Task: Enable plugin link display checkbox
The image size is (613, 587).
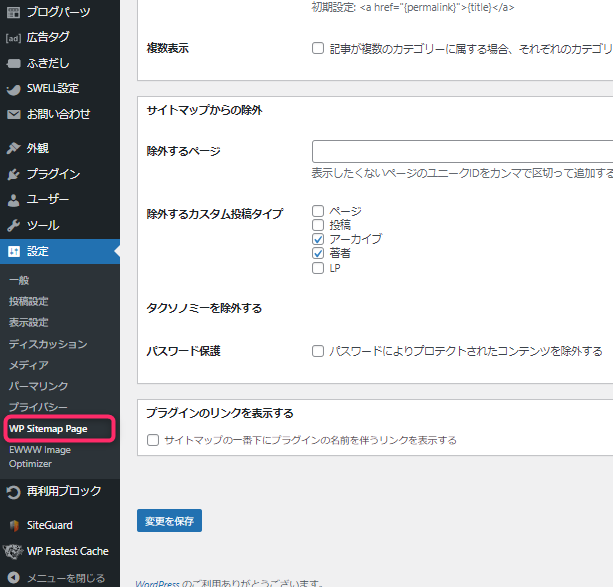Action: pyautogui.click(x=153, y=440)
